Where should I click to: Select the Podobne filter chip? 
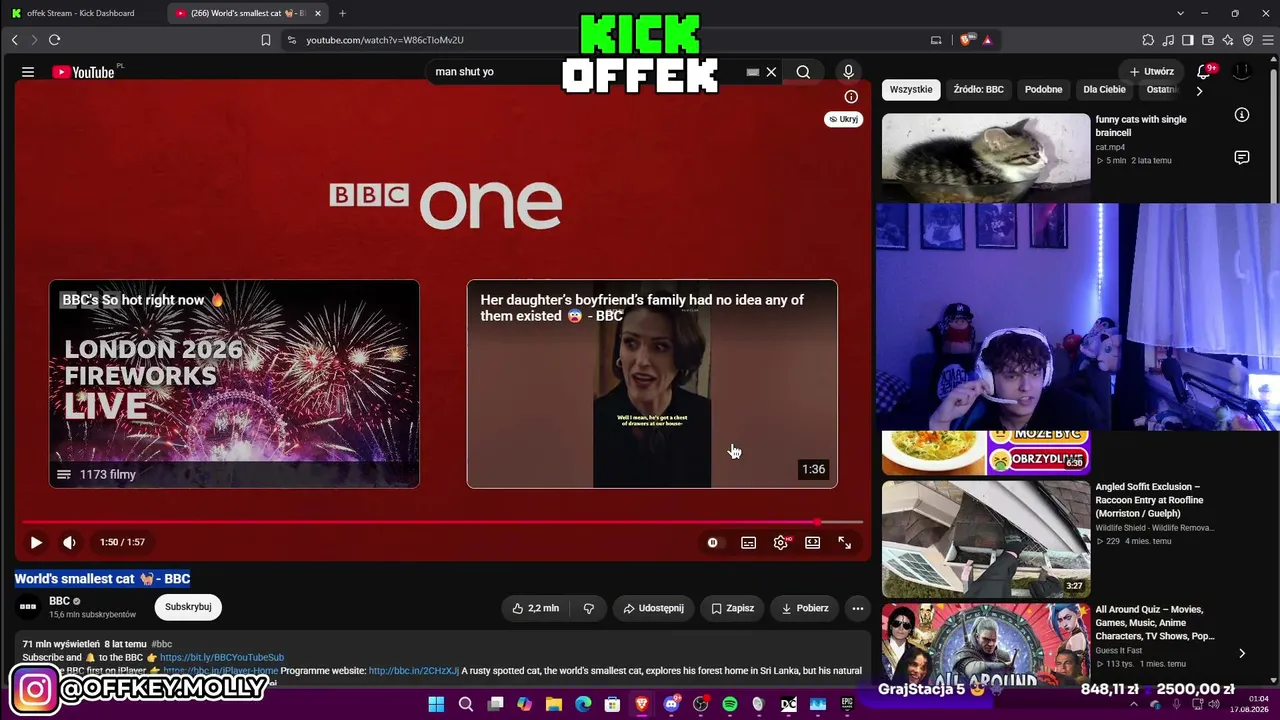tap(1043, 89)
